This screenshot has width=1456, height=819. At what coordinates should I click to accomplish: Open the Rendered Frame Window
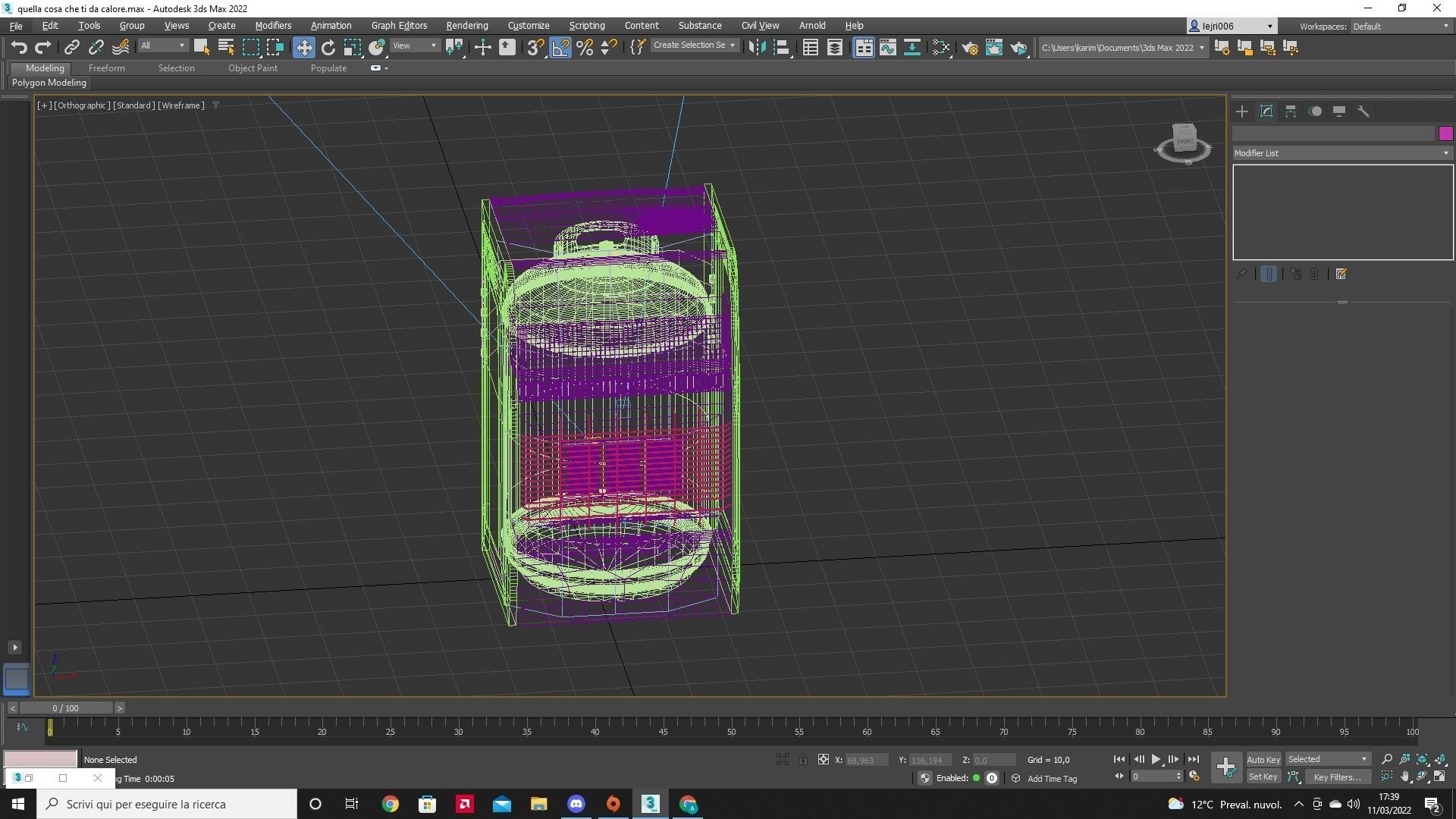994,48
